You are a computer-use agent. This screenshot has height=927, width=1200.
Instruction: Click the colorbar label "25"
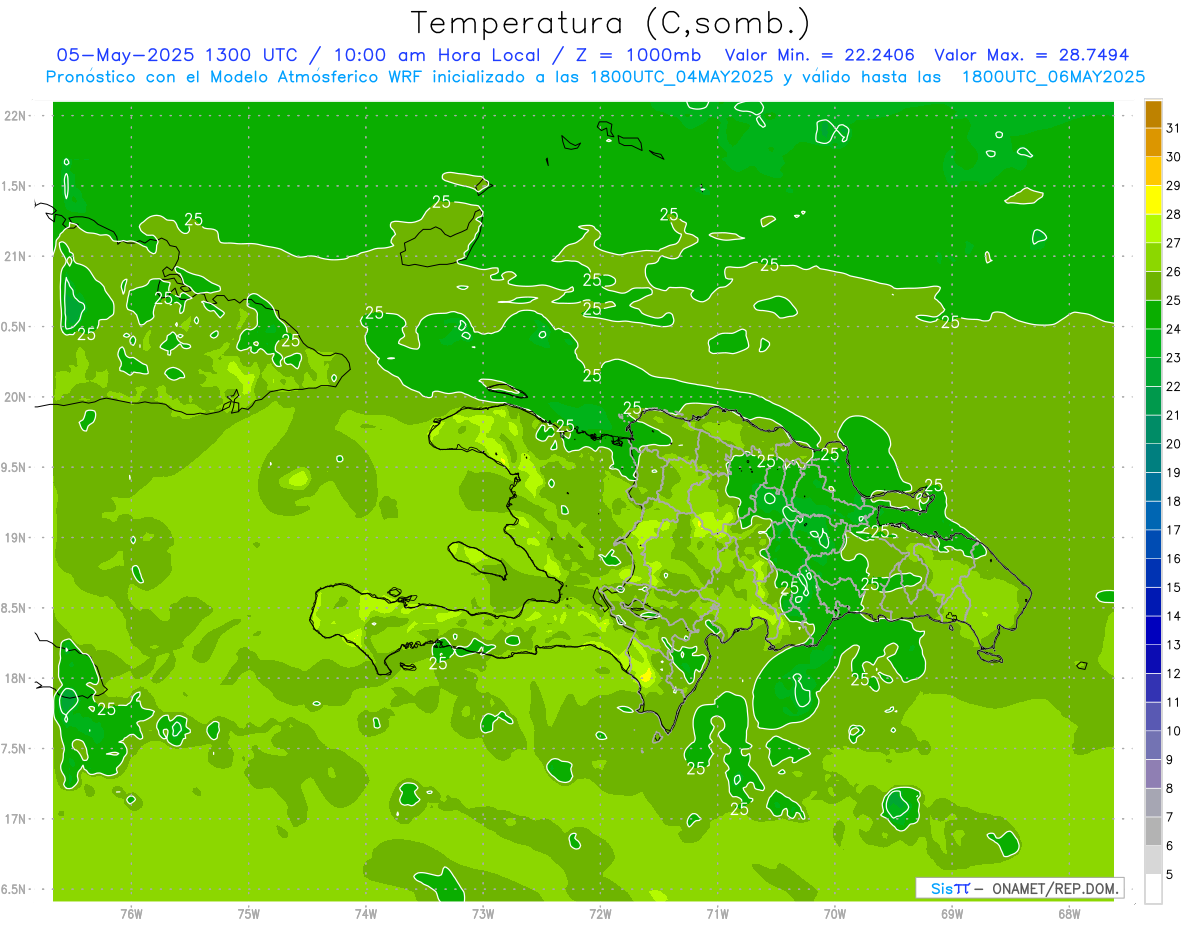point(1174,300)
